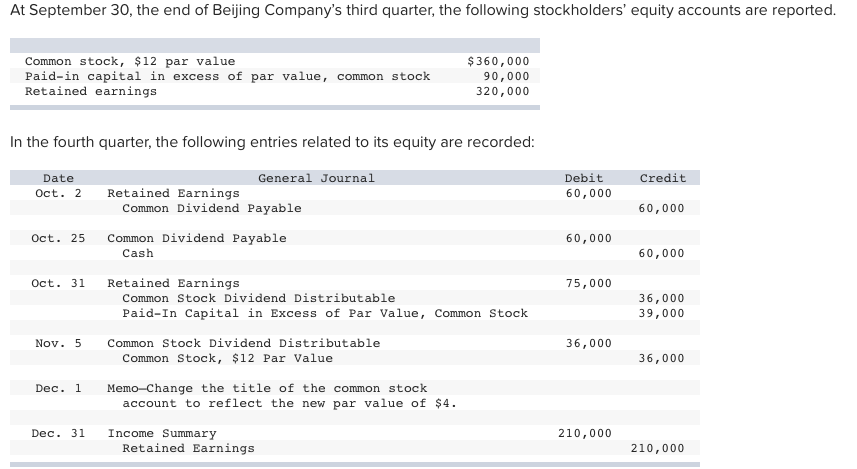This screenshot has width=857, height=469.
Task: Click the 210,000 Retained Earnings credit
Action: point(658,448)
